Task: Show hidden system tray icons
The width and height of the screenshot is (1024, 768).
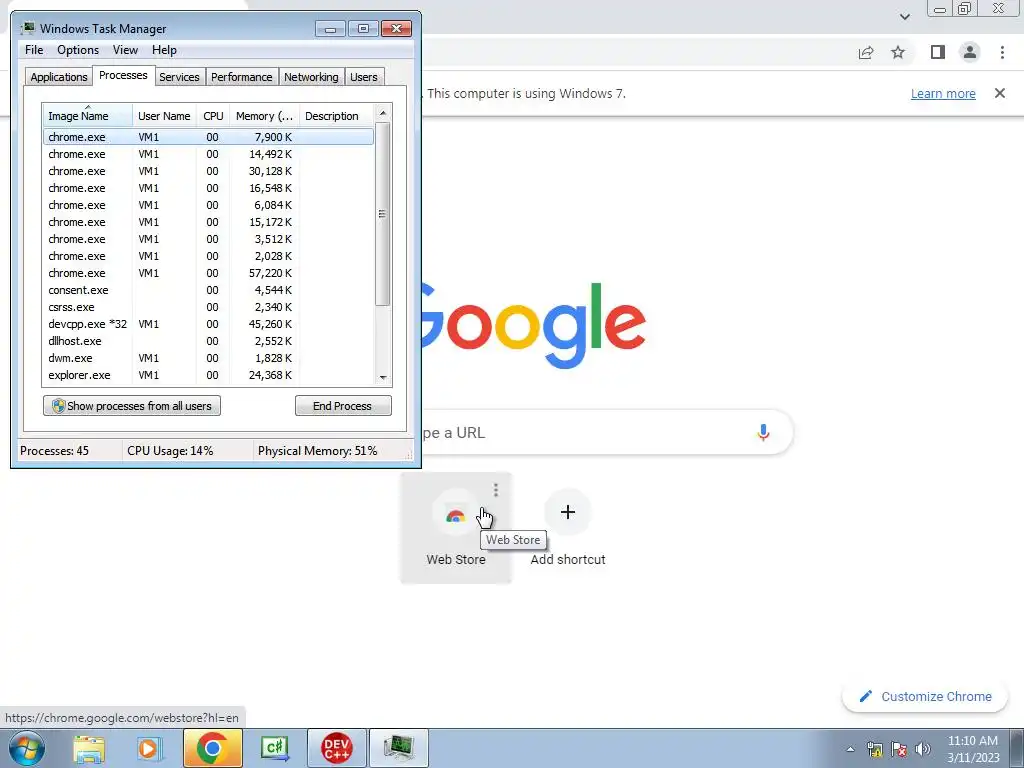Action: pos(850,749)
